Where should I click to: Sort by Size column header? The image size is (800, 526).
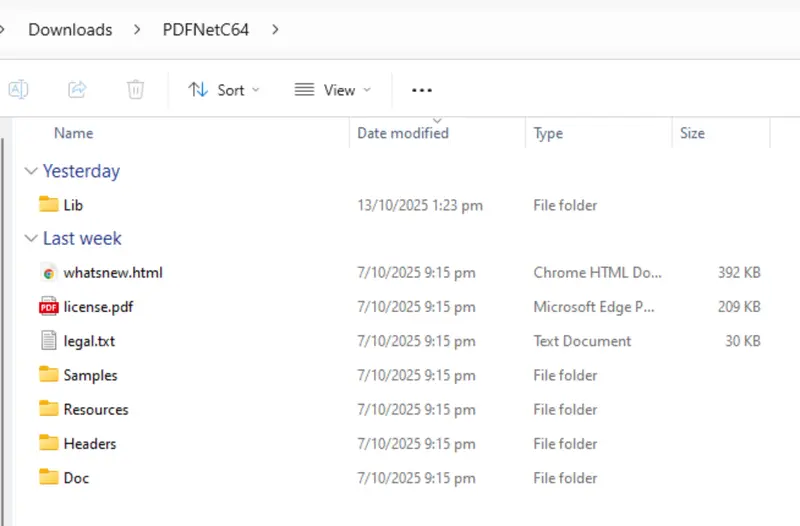coord(692,133)
